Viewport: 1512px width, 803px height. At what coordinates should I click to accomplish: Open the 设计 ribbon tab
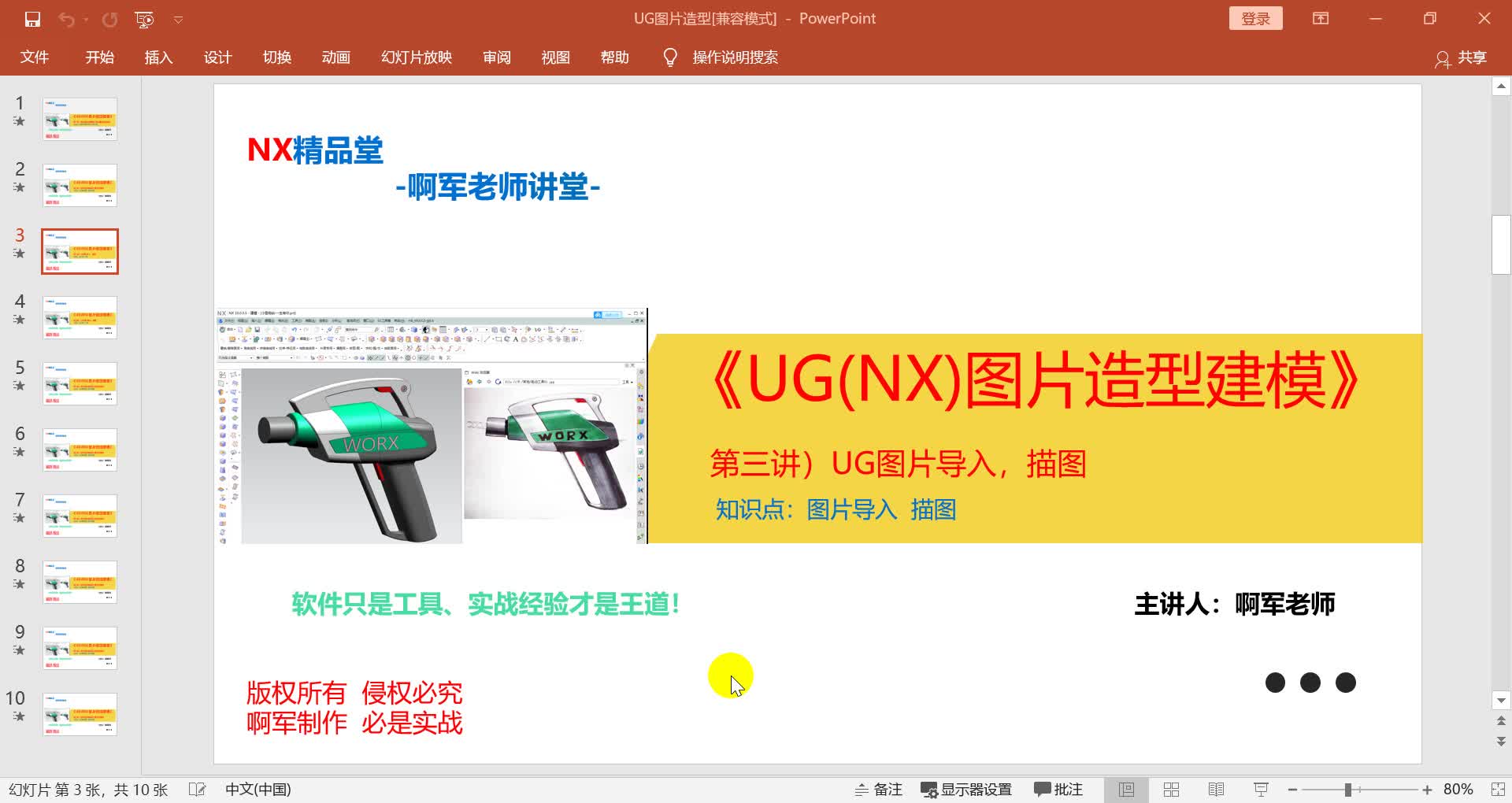tap(217, 57)
